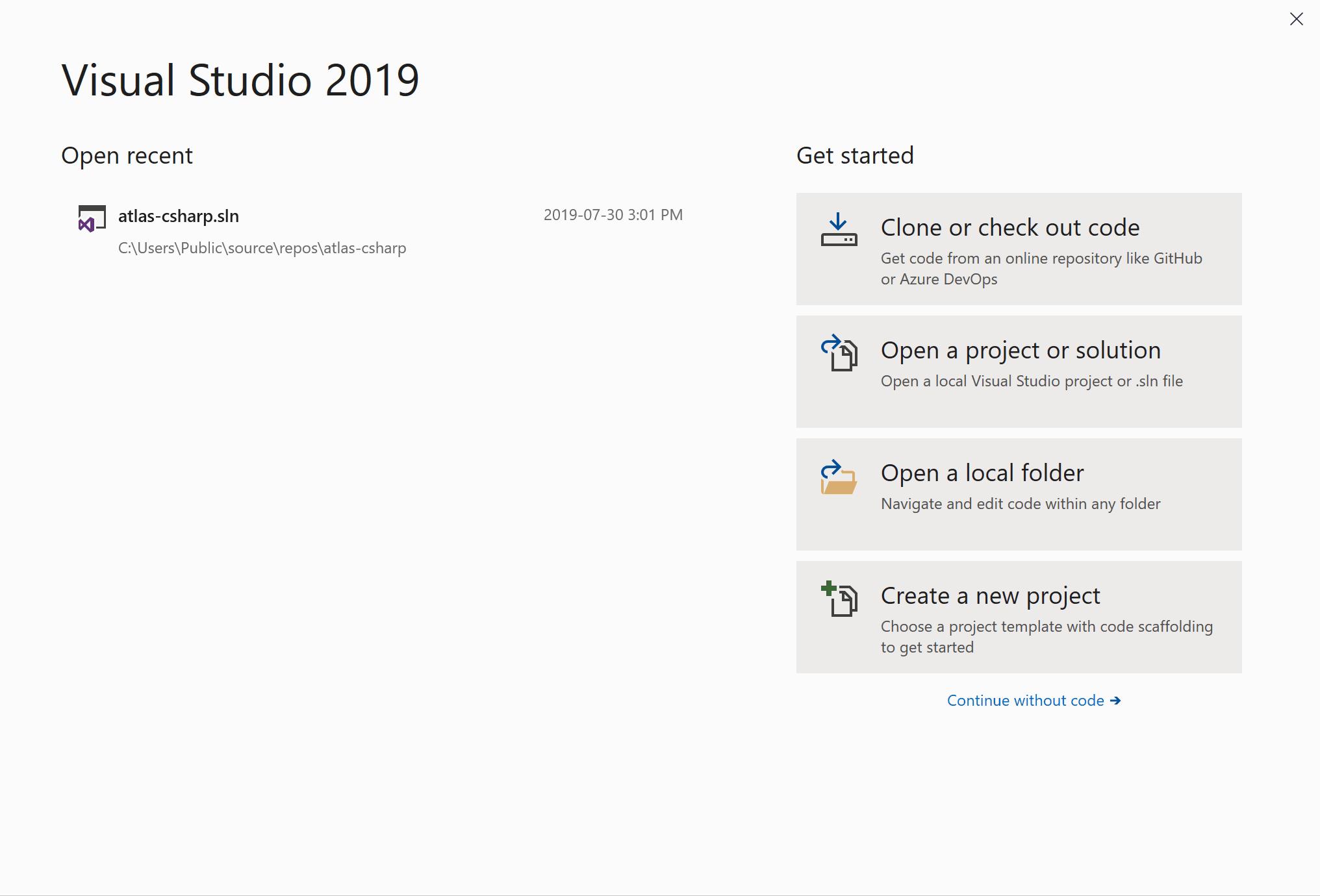Click 'Choose a project template' description text
1320x896 pixels.
[x=1047, y=637]
